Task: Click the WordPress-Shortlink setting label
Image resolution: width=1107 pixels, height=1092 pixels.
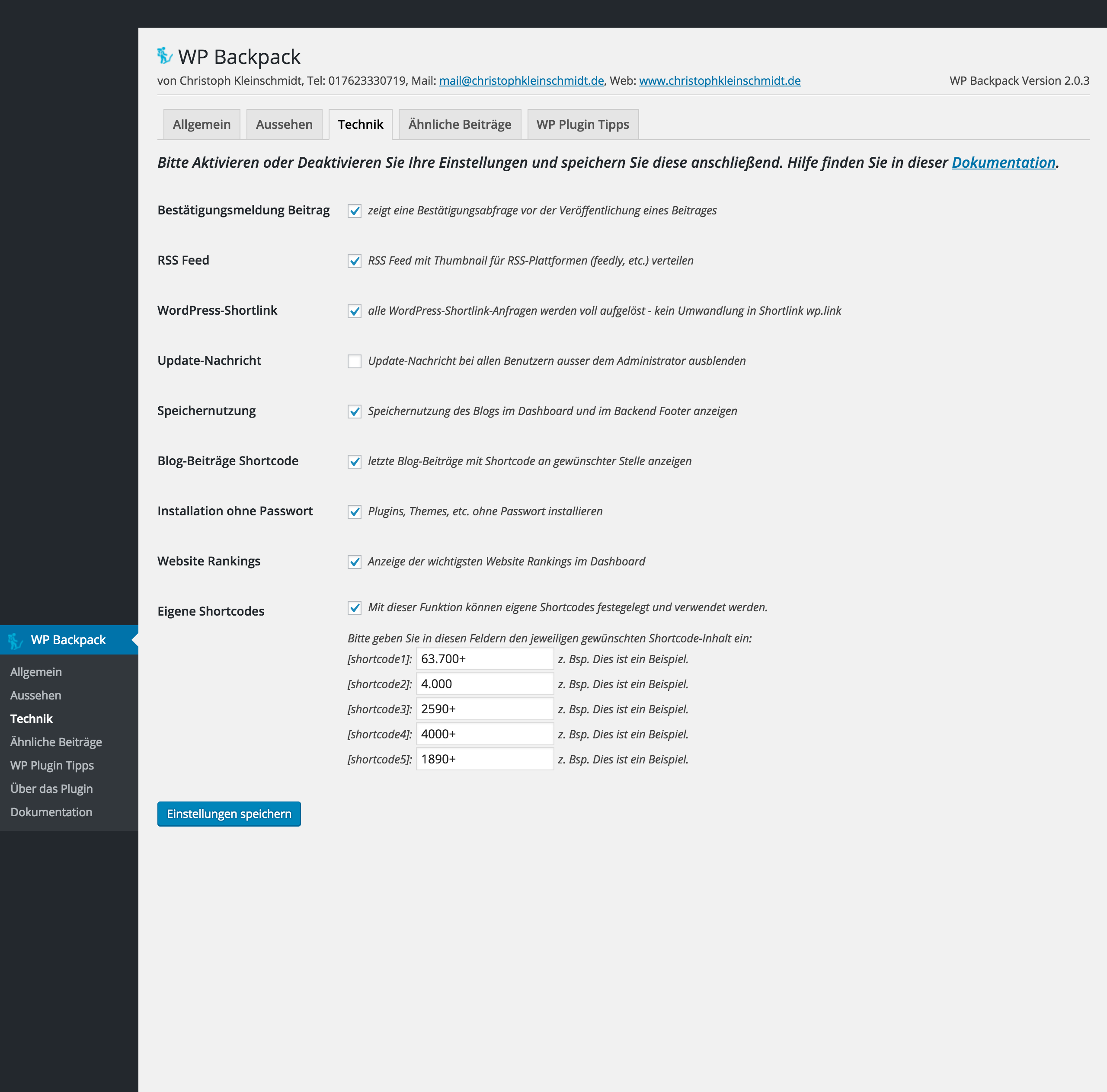Action: tap(217, 310)
